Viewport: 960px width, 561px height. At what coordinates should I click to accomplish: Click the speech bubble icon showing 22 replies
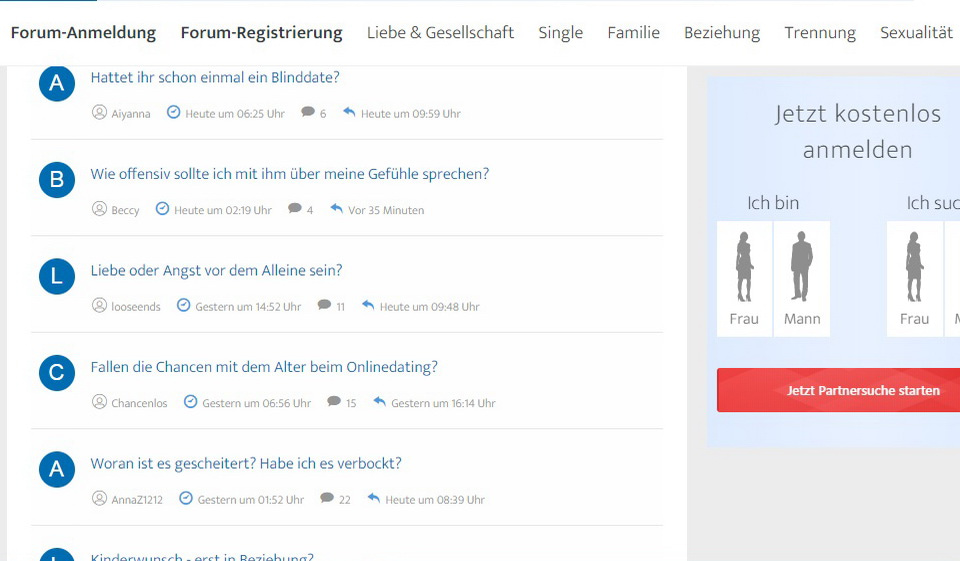327,498
